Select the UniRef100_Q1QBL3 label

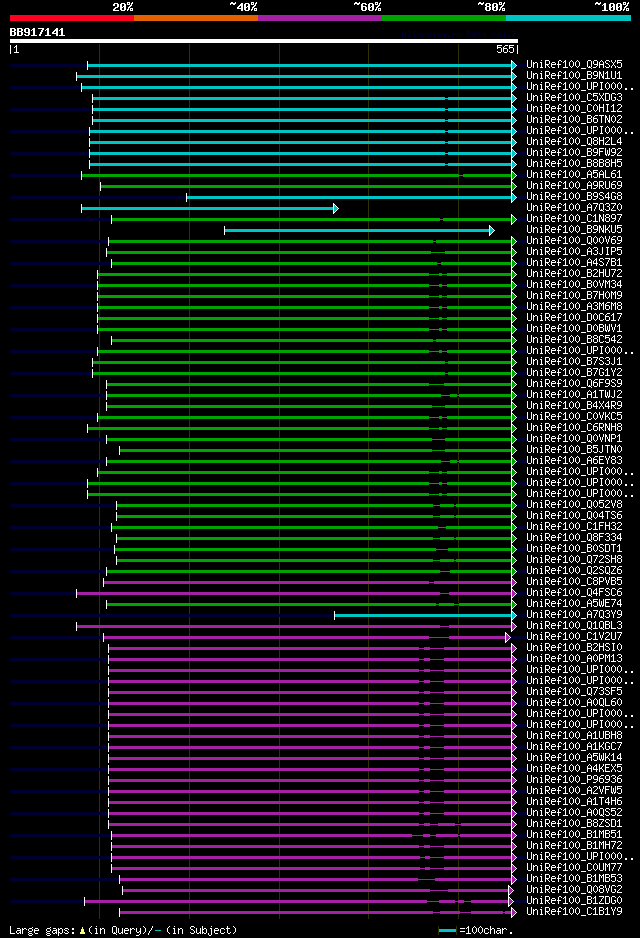(x=574, y=625)
